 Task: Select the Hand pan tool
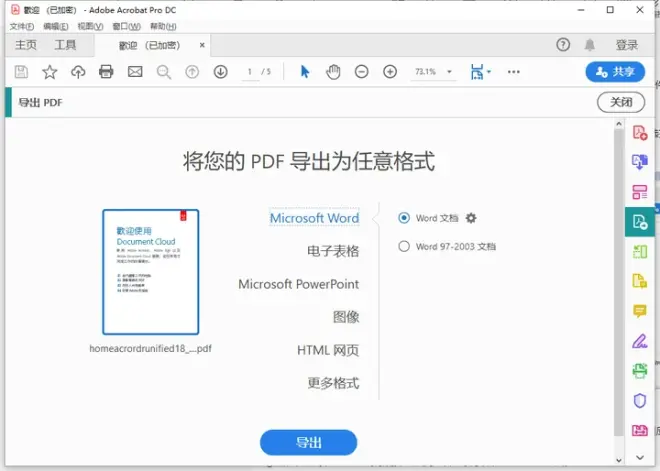click(x=333, y=72)
